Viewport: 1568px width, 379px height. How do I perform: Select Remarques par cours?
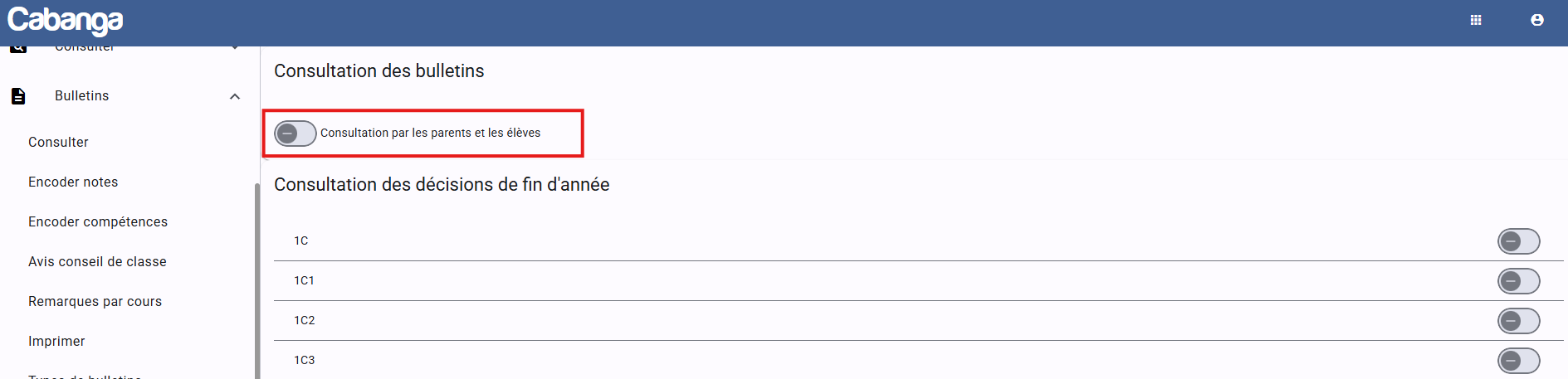(95, 302)
